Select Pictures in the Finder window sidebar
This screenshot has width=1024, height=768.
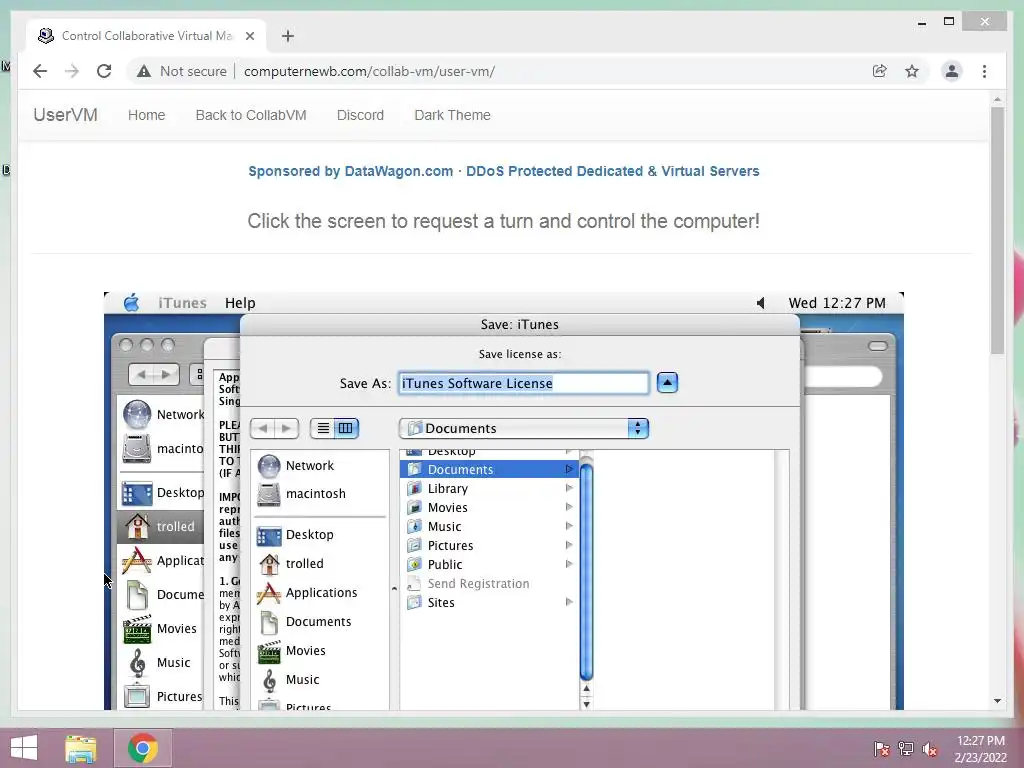[162, 697]
